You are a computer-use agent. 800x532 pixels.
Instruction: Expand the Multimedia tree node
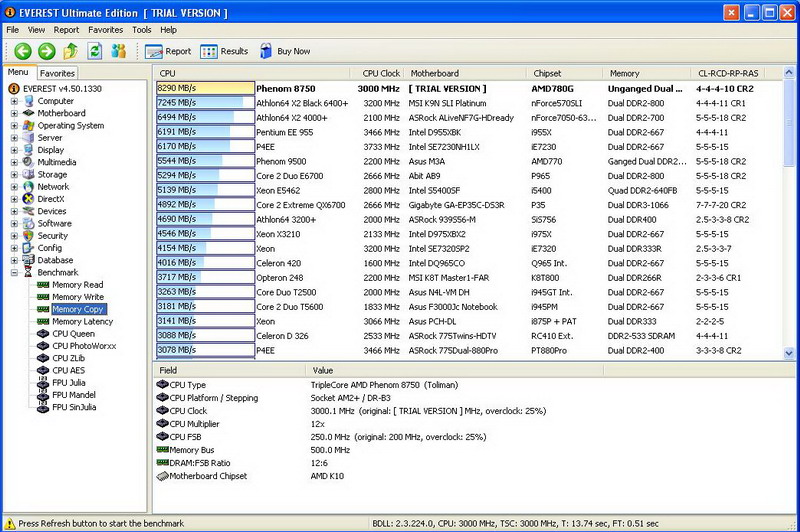14,162
